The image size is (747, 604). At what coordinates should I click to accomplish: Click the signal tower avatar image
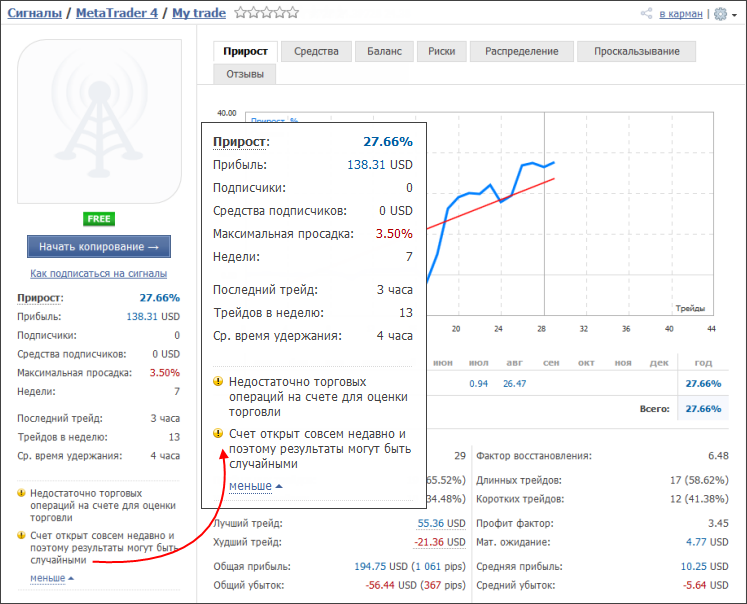[x=99, y=121]
